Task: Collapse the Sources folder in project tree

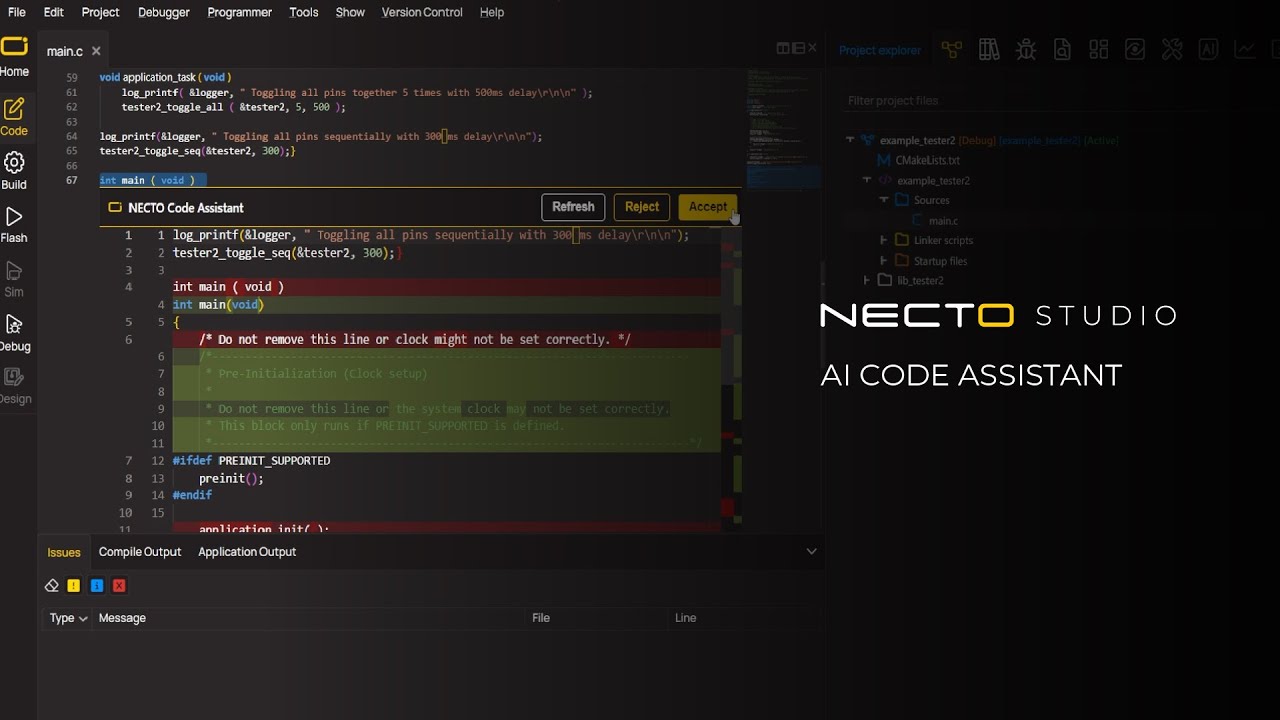Action: coord(884,200)
